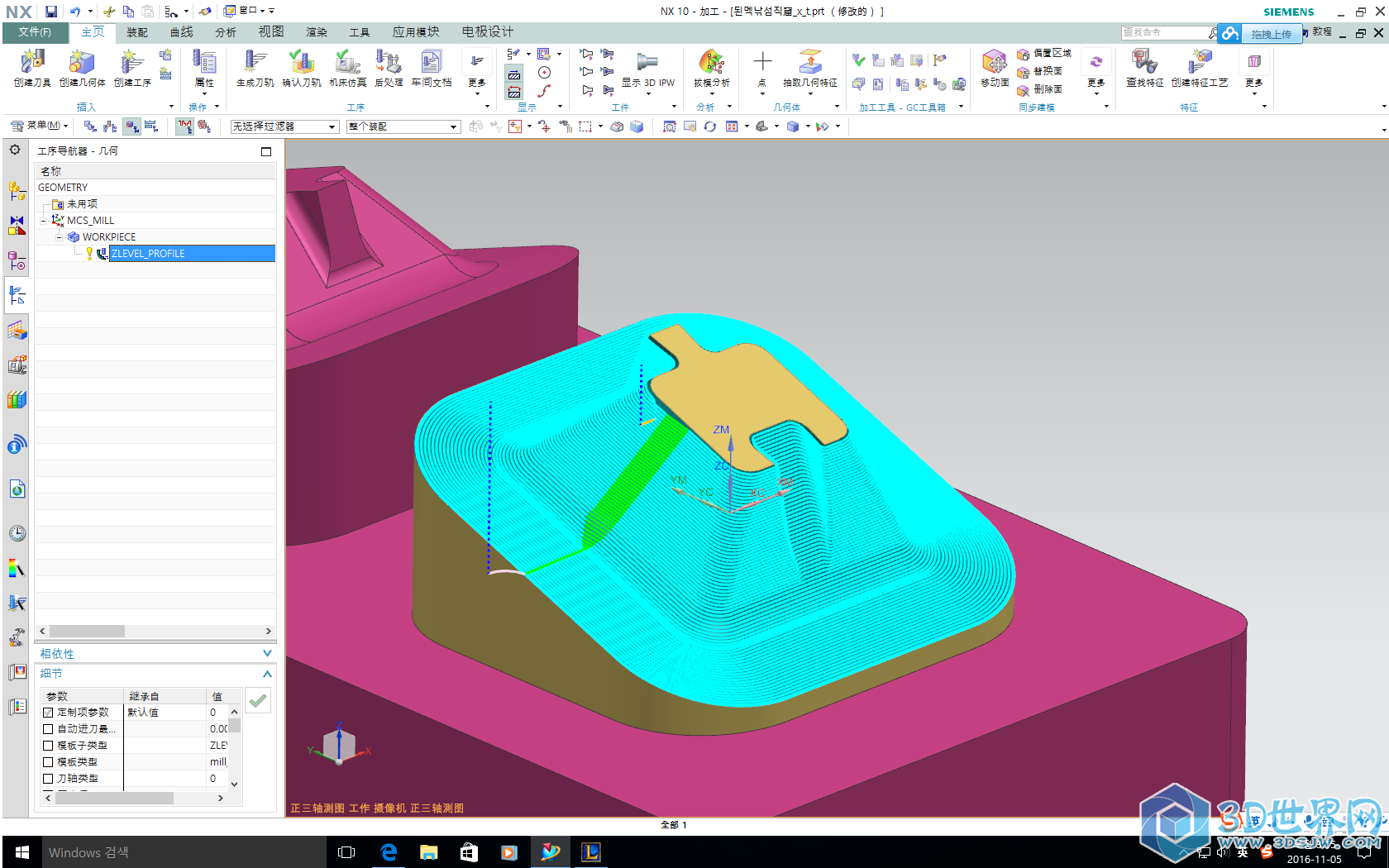Viewport: 1389px width, 868px height.
Task: Toggle the Program Order View button
Action: click(91, 126)
